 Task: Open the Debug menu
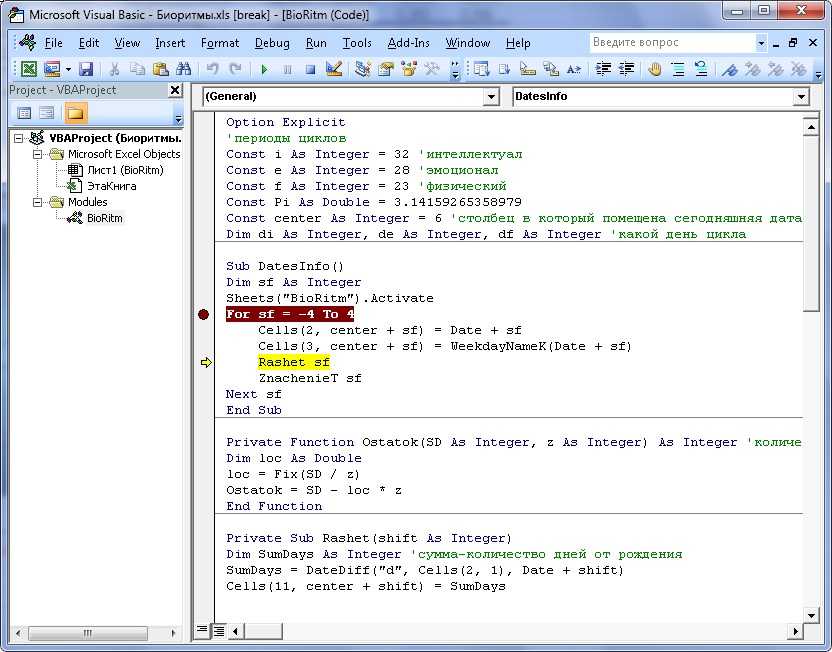click(x=272, y=43)
